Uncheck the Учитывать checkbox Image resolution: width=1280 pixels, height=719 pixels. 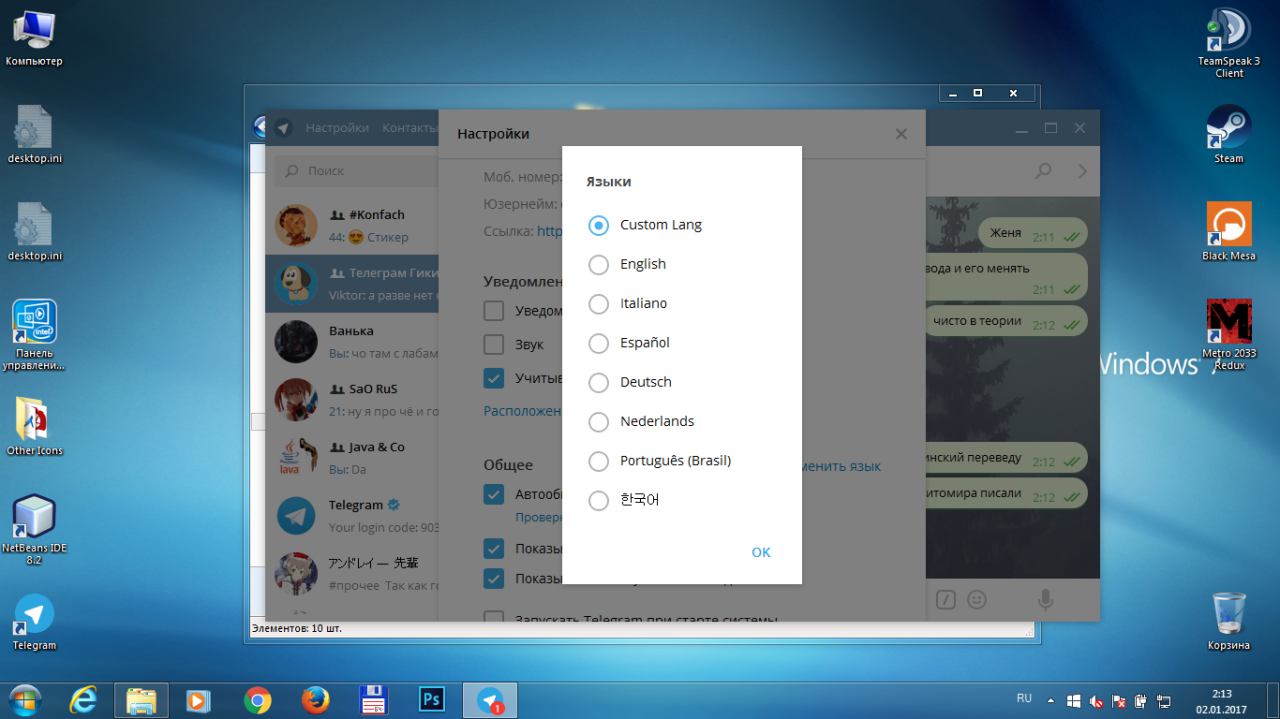[x=493, y=378]
